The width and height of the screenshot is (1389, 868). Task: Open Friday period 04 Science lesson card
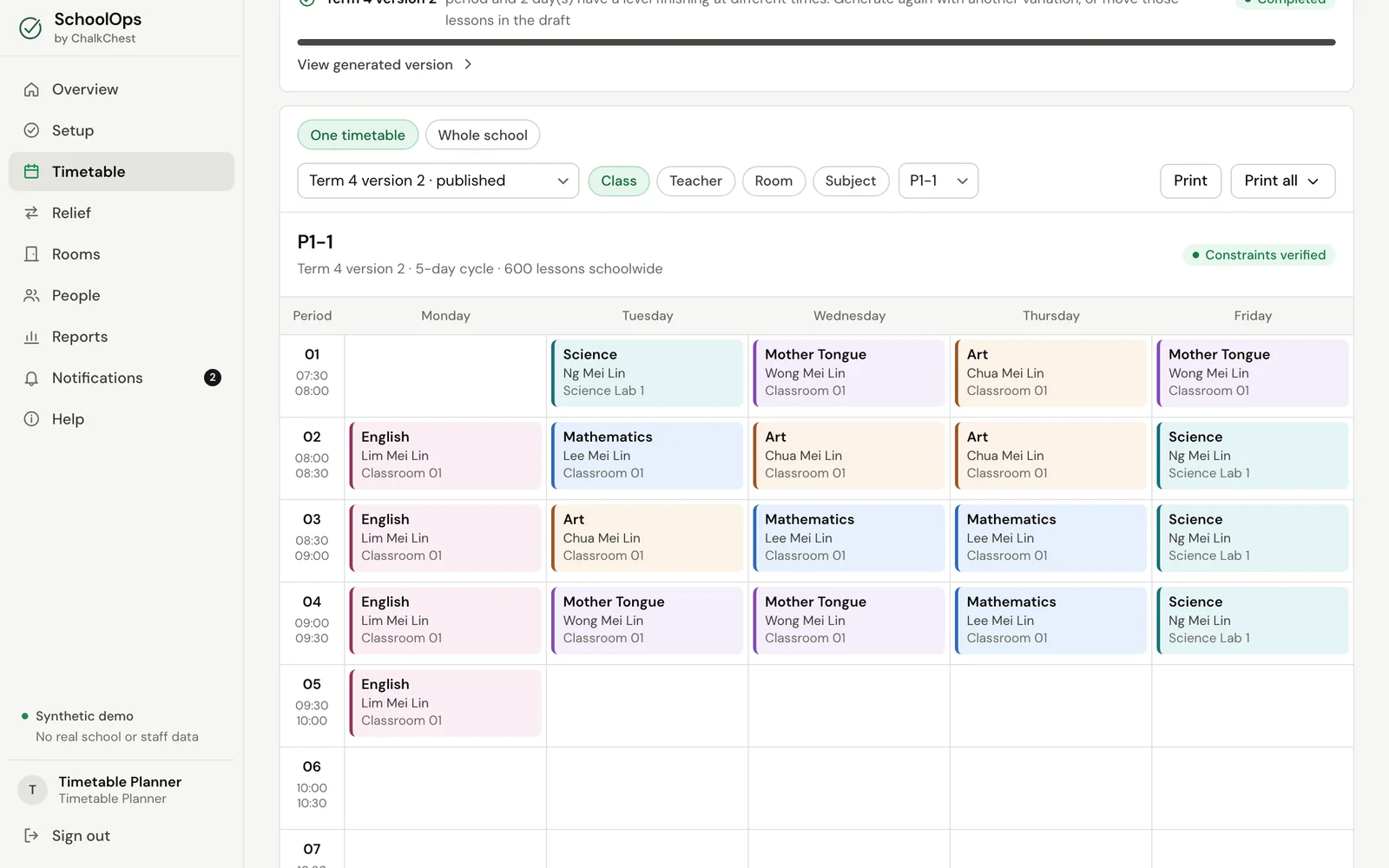1253,621
